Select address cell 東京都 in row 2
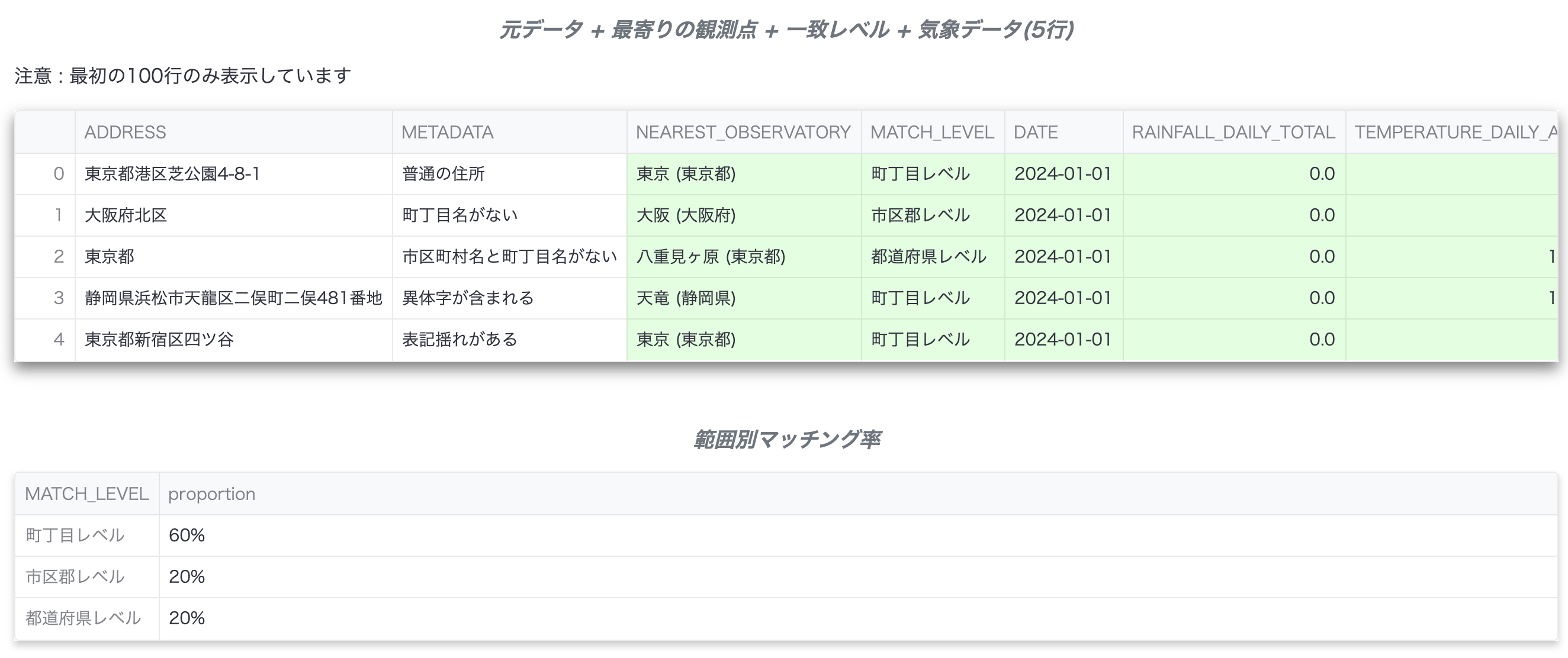Image resolution: width=1568 pixels, height=658 pixels. point(234,257)
